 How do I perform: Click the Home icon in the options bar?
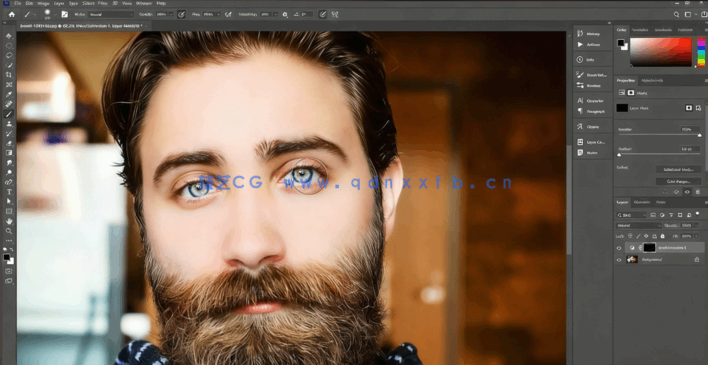[11, 14]
